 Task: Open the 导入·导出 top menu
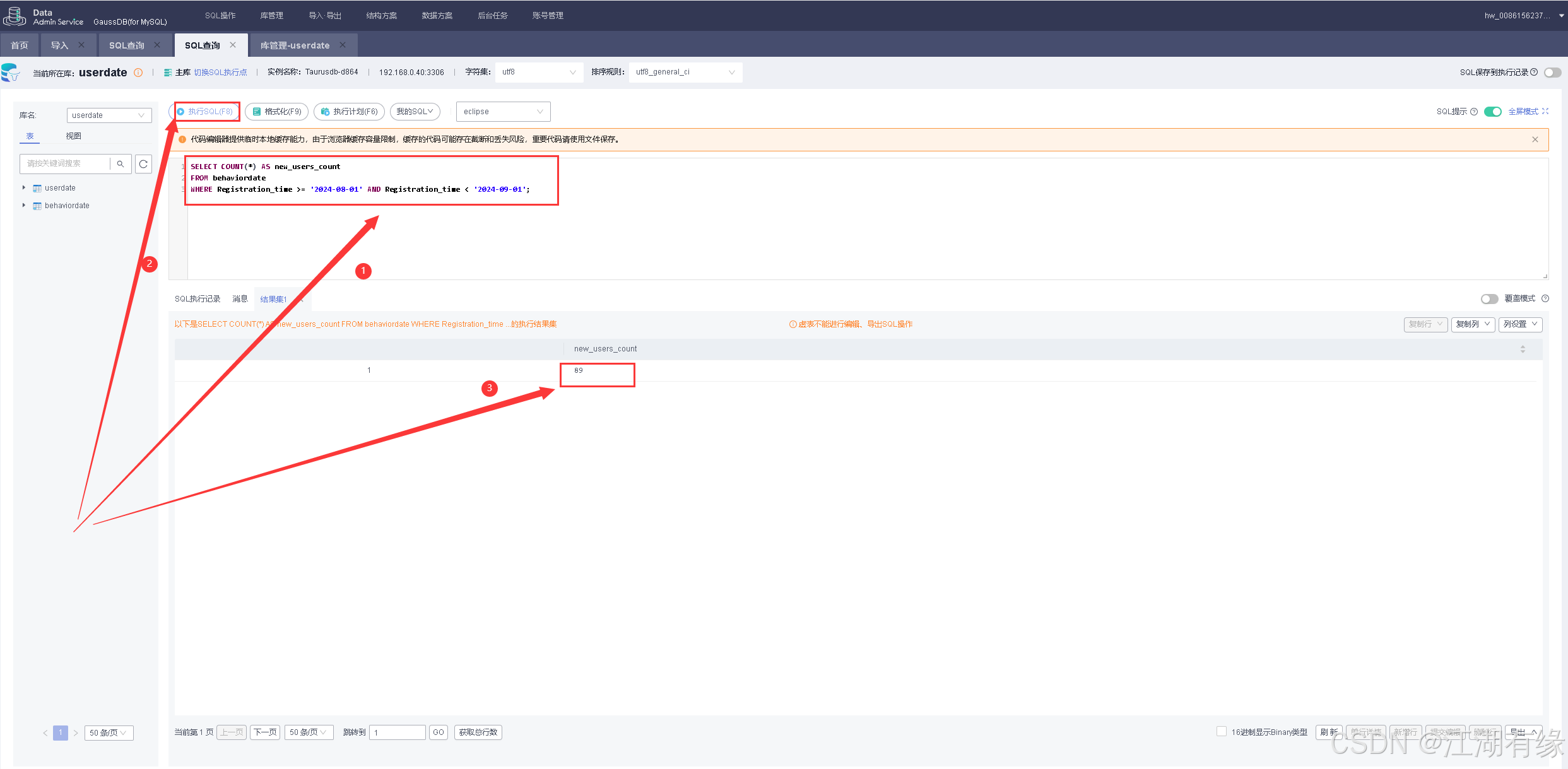point(325,15)
